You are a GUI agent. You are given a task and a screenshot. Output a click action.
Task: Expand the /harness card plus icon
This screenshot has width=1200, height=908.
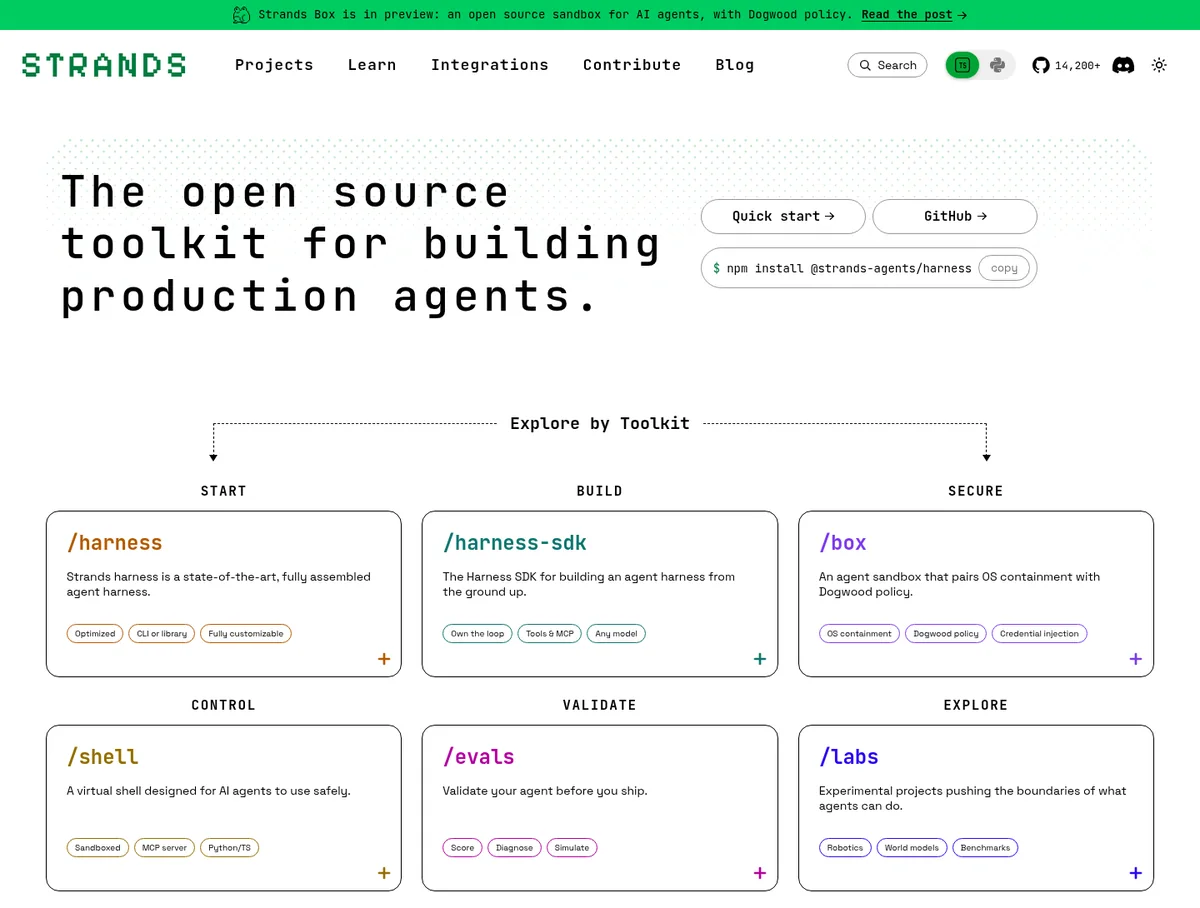point(384,659)
